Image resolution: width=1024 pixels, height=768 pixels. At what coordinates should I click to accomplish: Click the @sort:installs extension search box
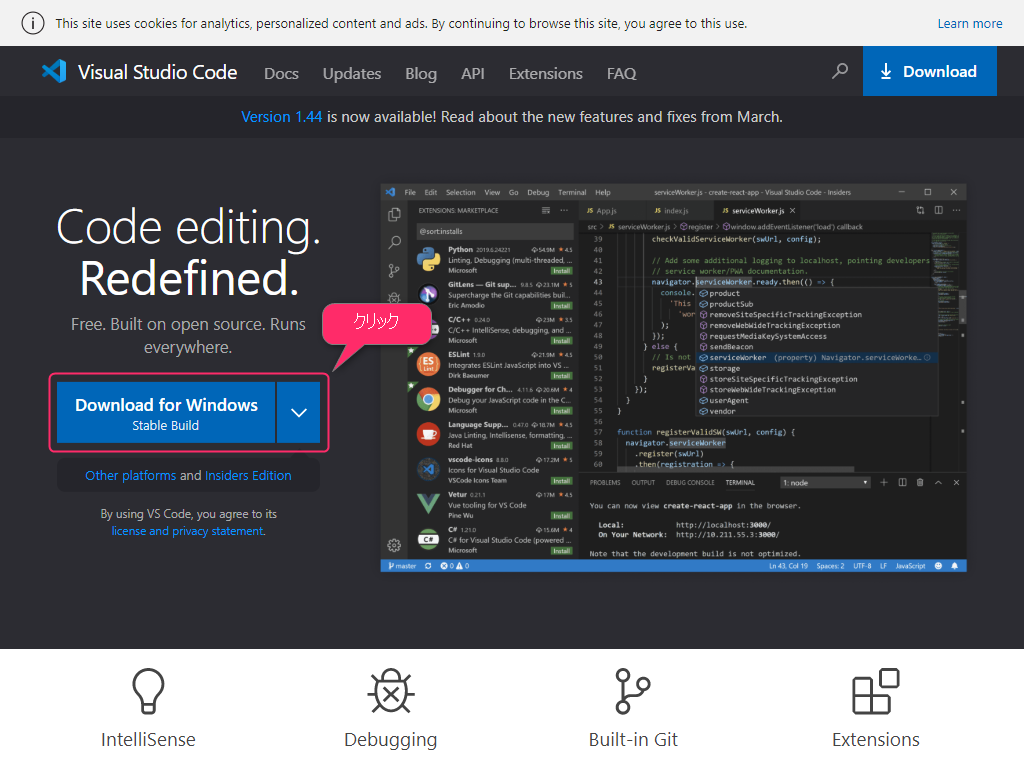(494, 231)
